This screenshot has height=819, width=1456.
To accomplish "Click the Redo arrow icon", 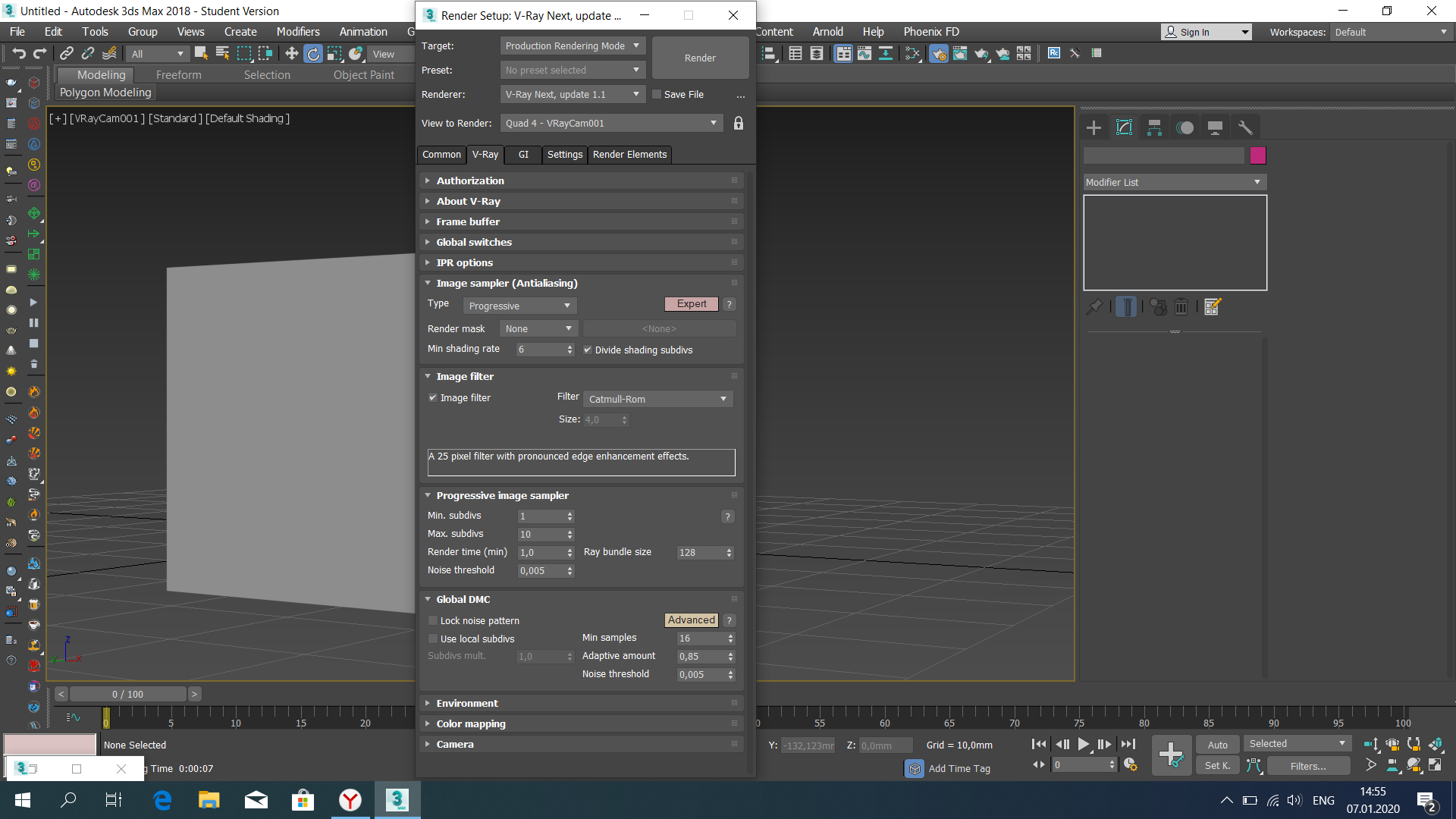I will tap(40, 53).
